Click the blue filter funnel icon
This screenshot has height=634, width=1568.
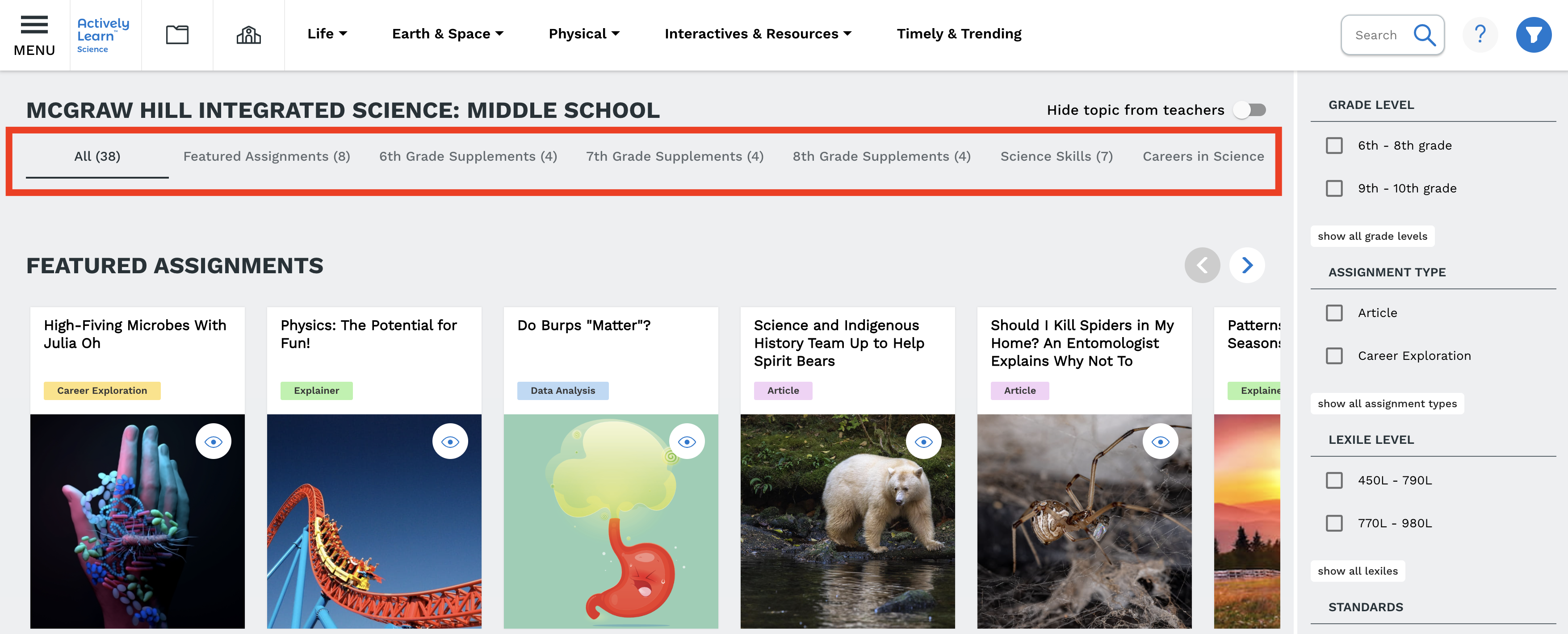tap(1533, 35)
